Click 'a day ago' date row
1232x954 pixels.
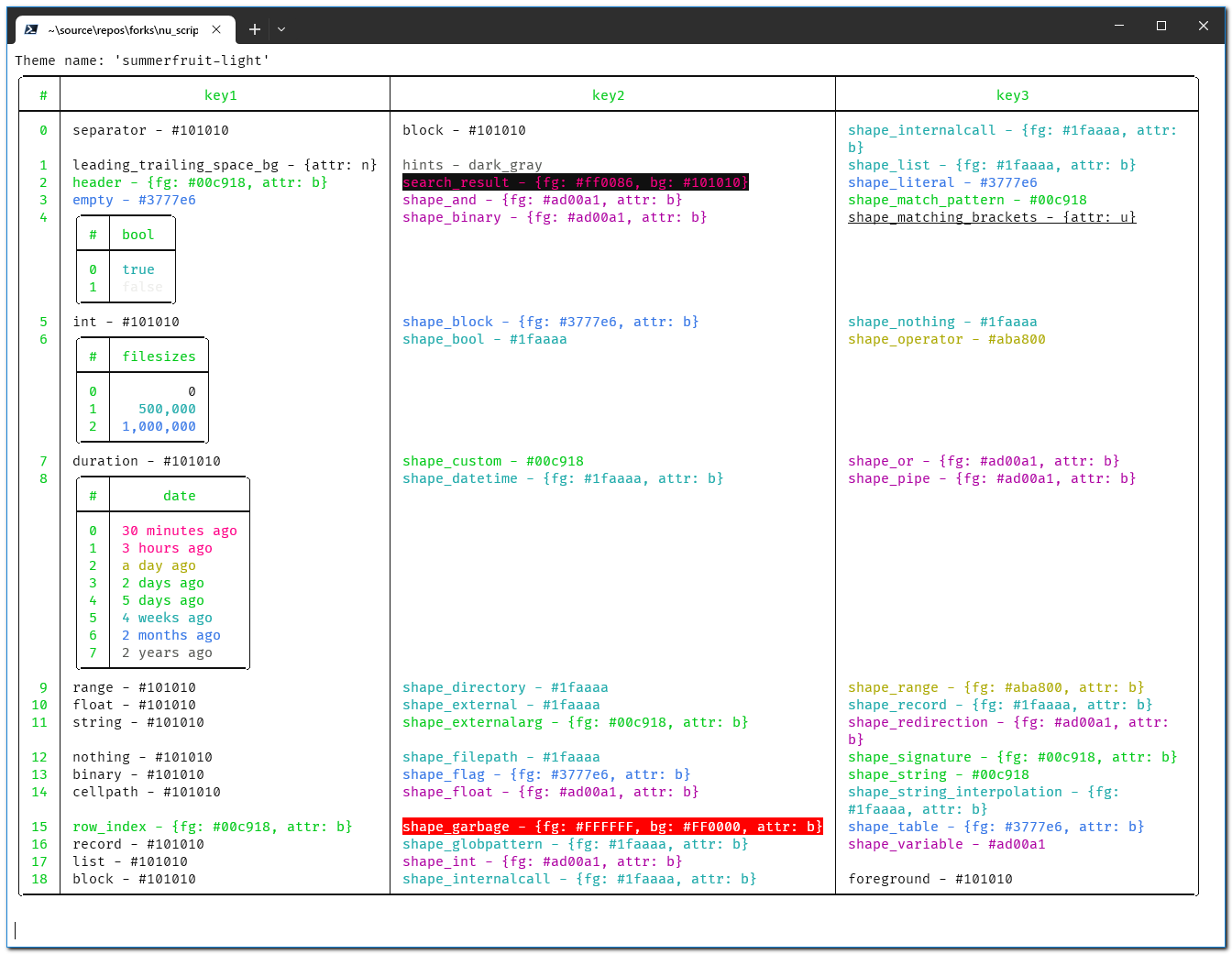tap(159, 565)
